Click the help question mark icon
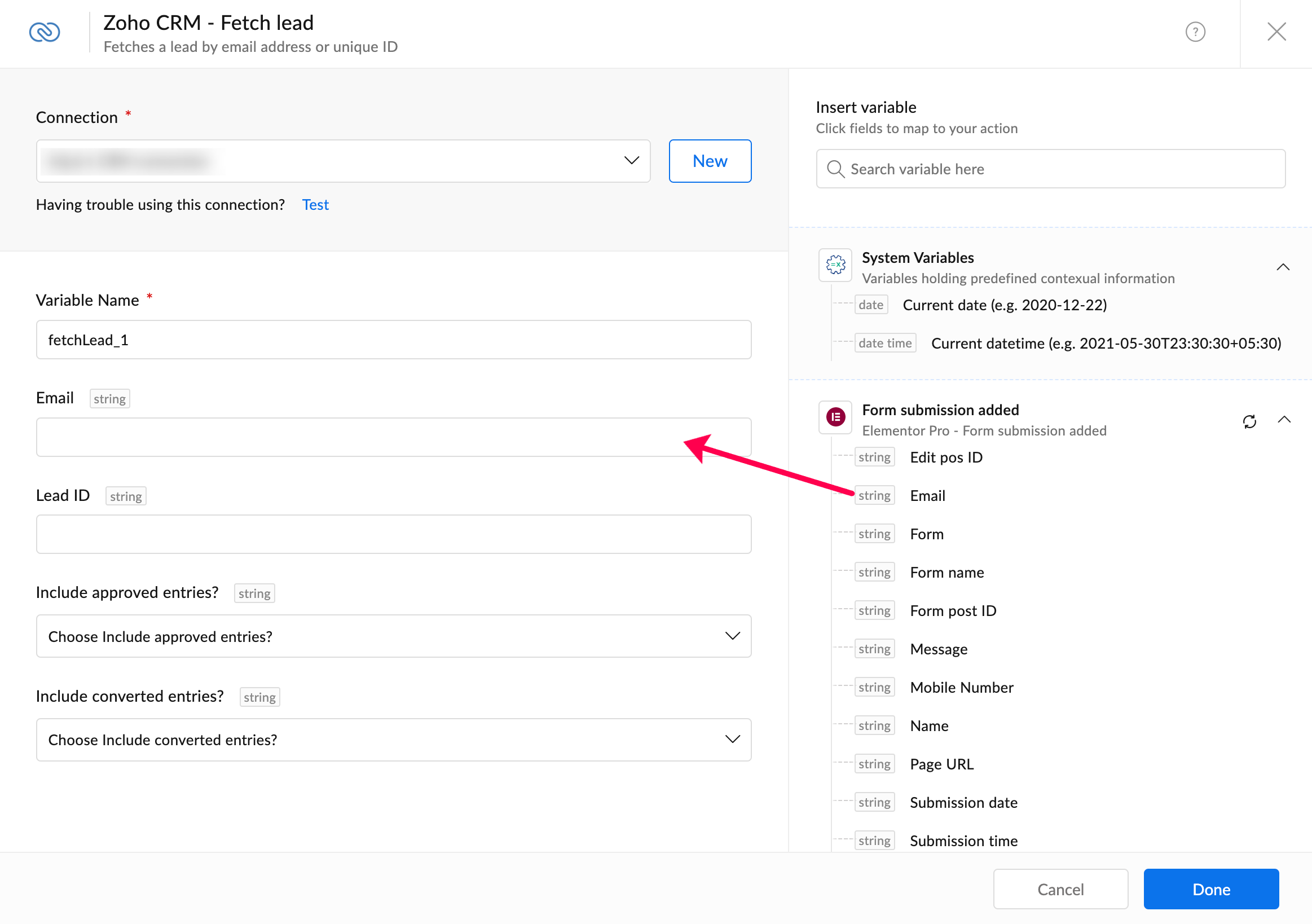Viewport: 1312px width, 924px height. tap(1195, 32)
